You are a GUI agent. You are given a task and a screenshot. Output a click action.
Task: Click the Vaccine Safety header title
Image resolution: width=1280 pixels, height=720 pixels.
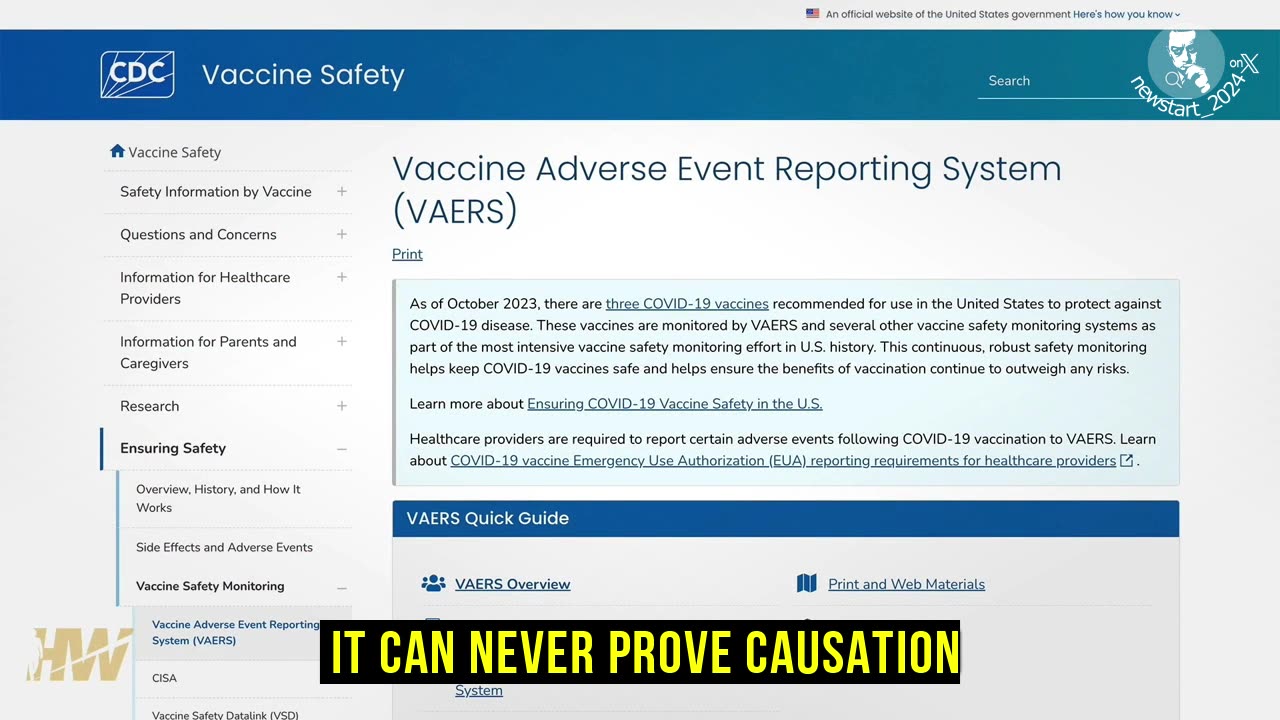303,75
